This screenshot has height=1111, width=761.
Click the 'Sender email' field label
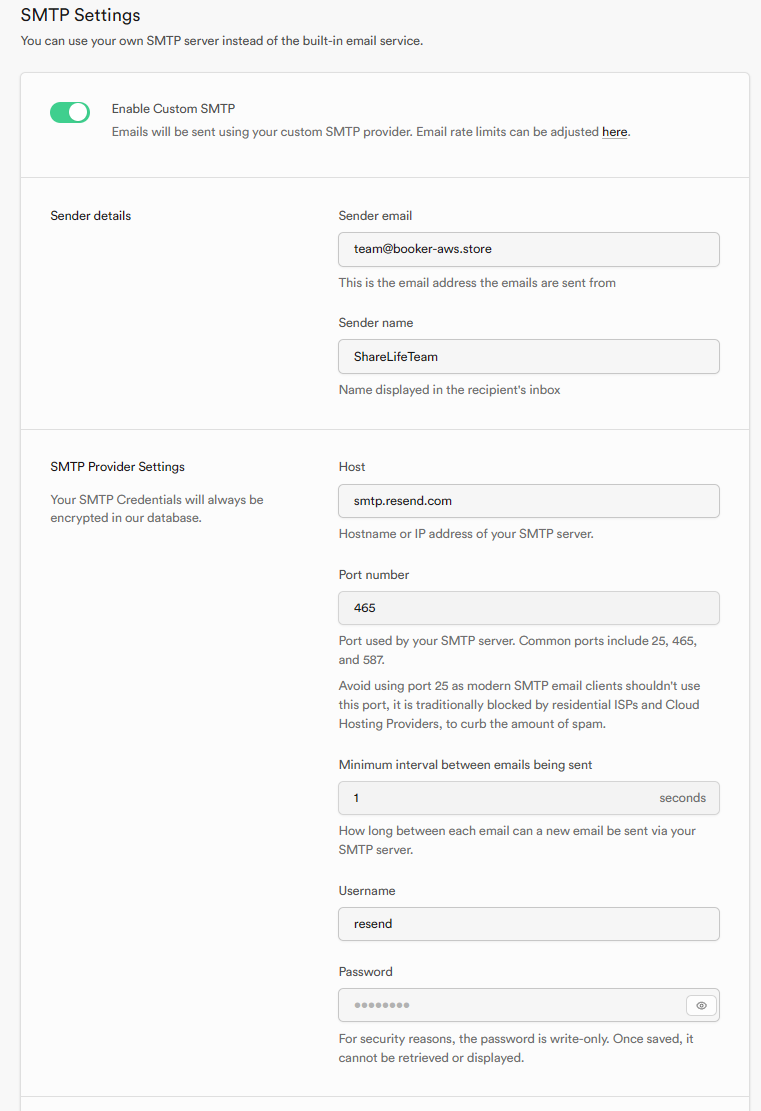(375, 216)
